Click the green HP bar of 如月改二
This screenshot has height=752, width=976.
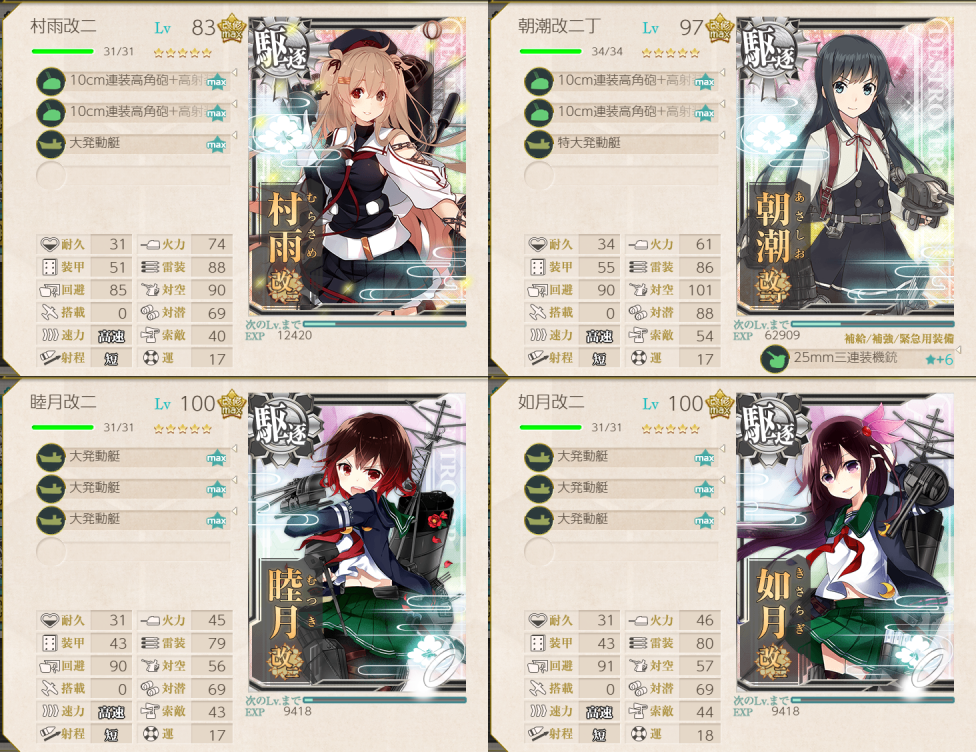point(550,428)
